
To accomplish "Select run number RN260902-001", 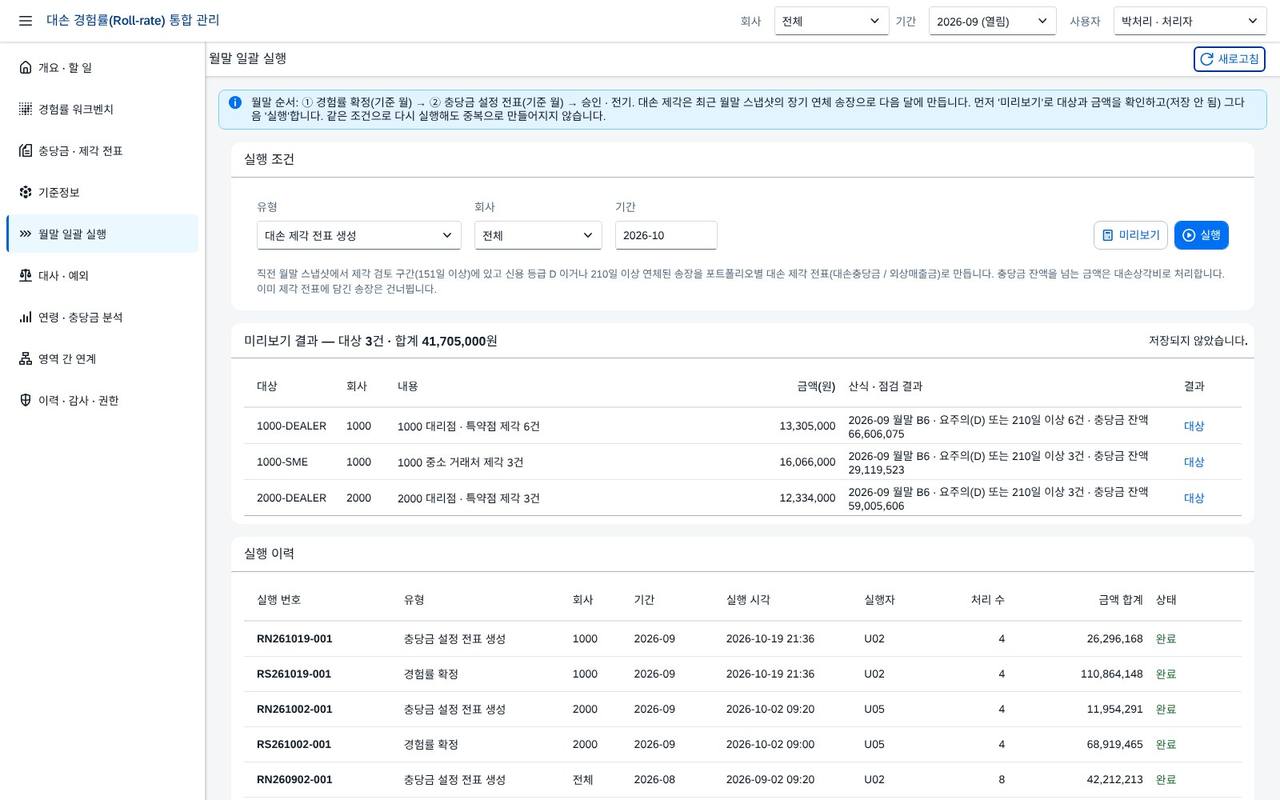I will (x=294, y=780).
